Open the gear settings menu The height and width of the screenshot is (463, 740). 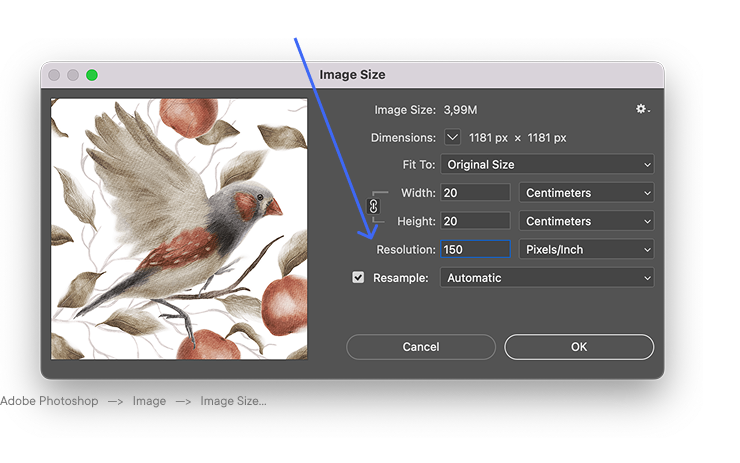click(x=643, y=109)
